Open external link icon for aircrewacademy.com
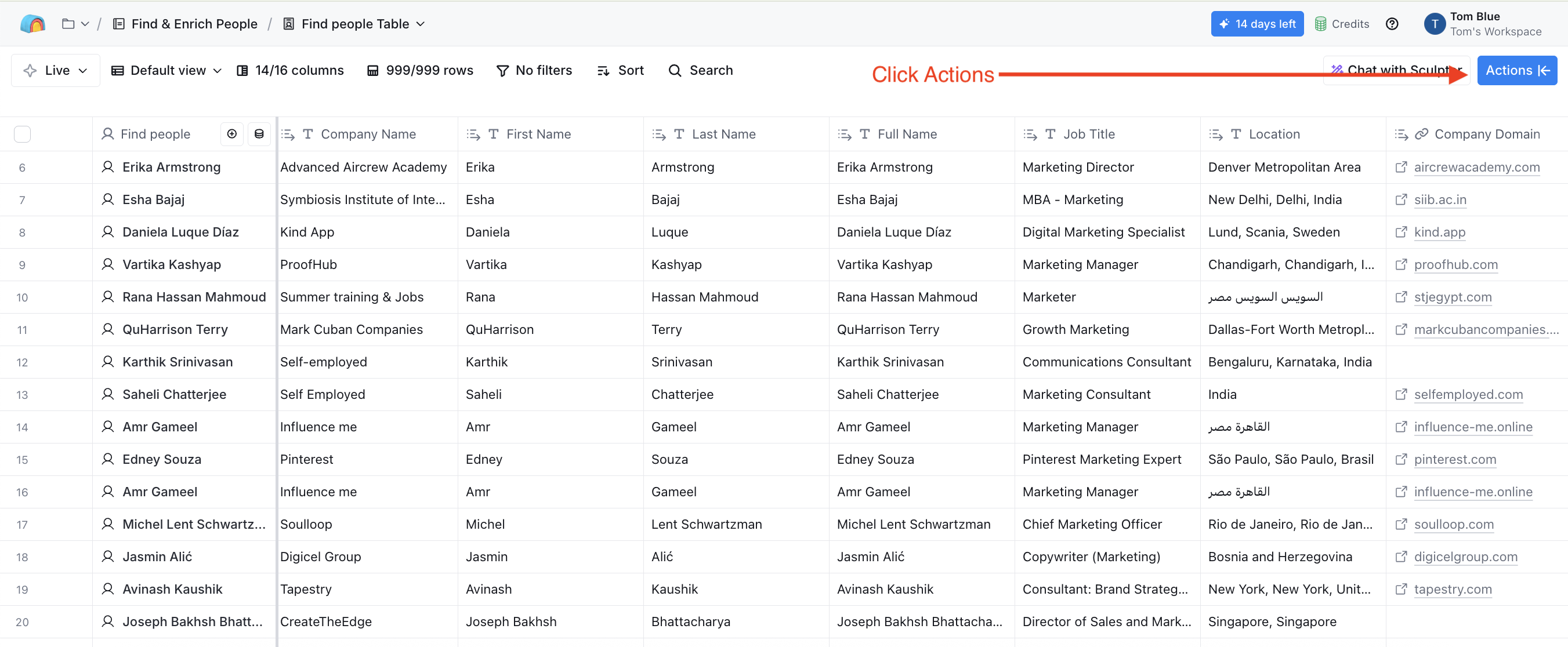 pyautogui.click(x=1400, y=166)
